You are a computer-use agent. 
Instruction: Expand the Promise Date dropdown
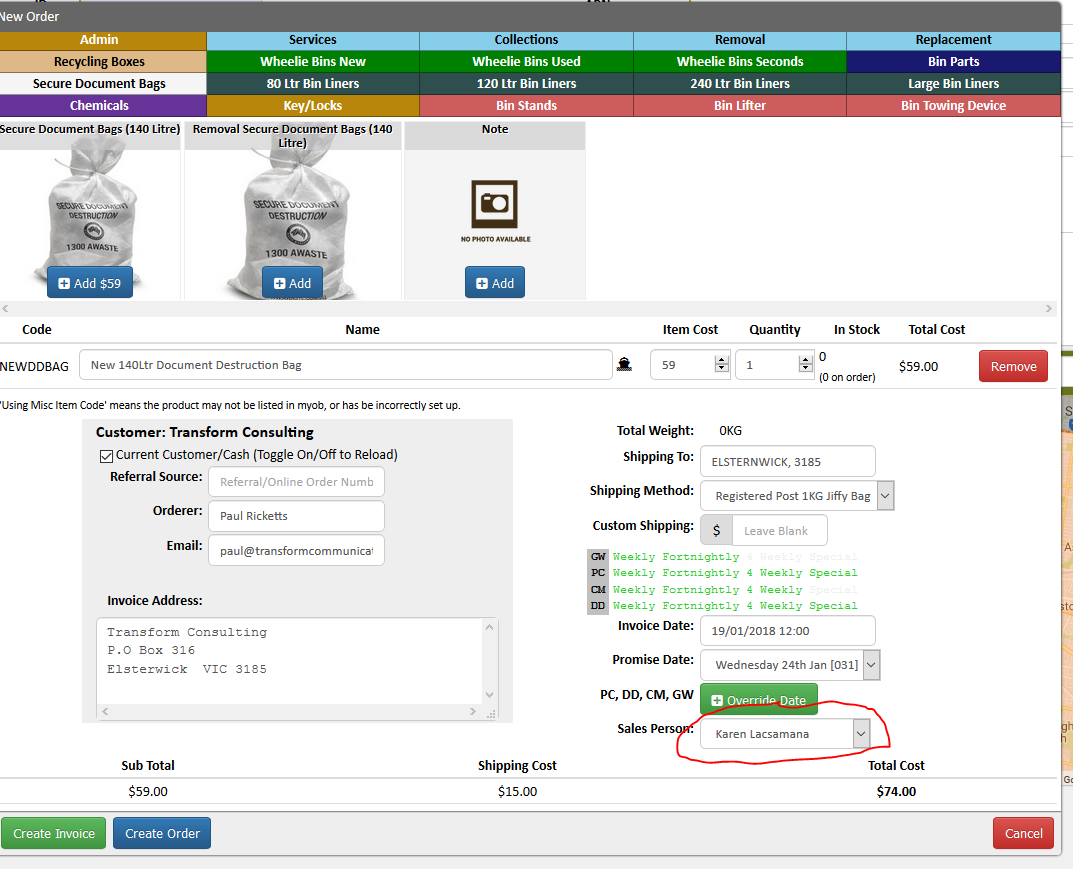(790, 665)
